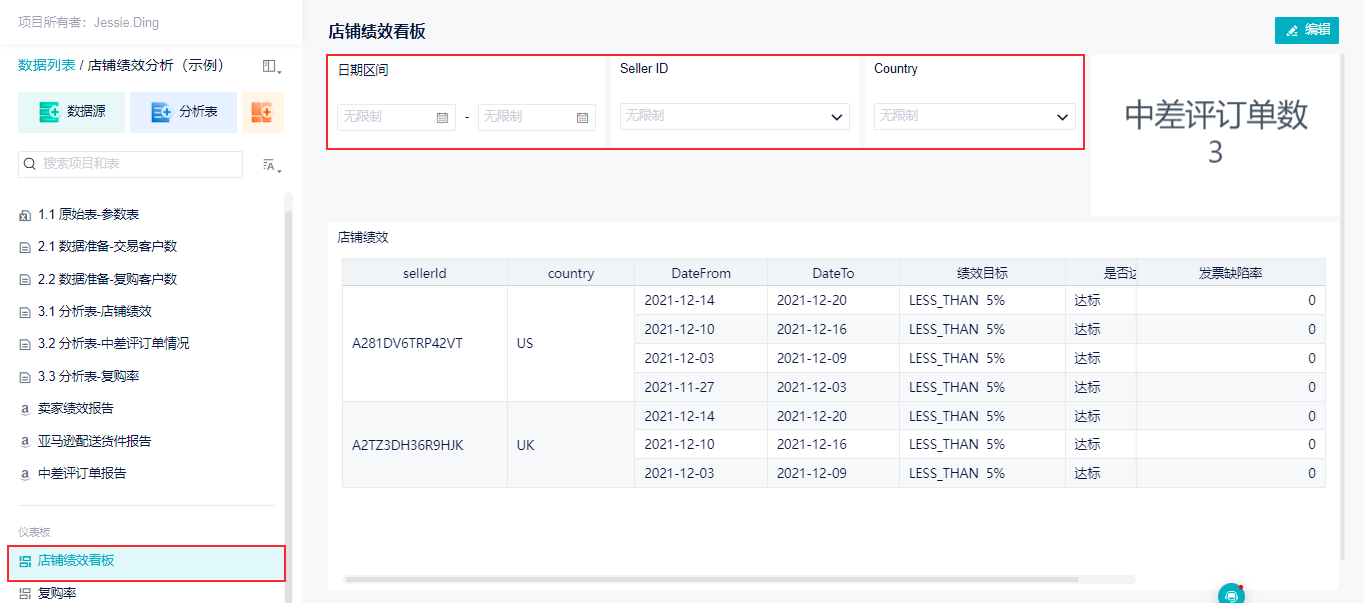The height and width of the screenshot is (603, 1364).
Task: Expand the Country dropdown
Action: (x=1062, y=117)
